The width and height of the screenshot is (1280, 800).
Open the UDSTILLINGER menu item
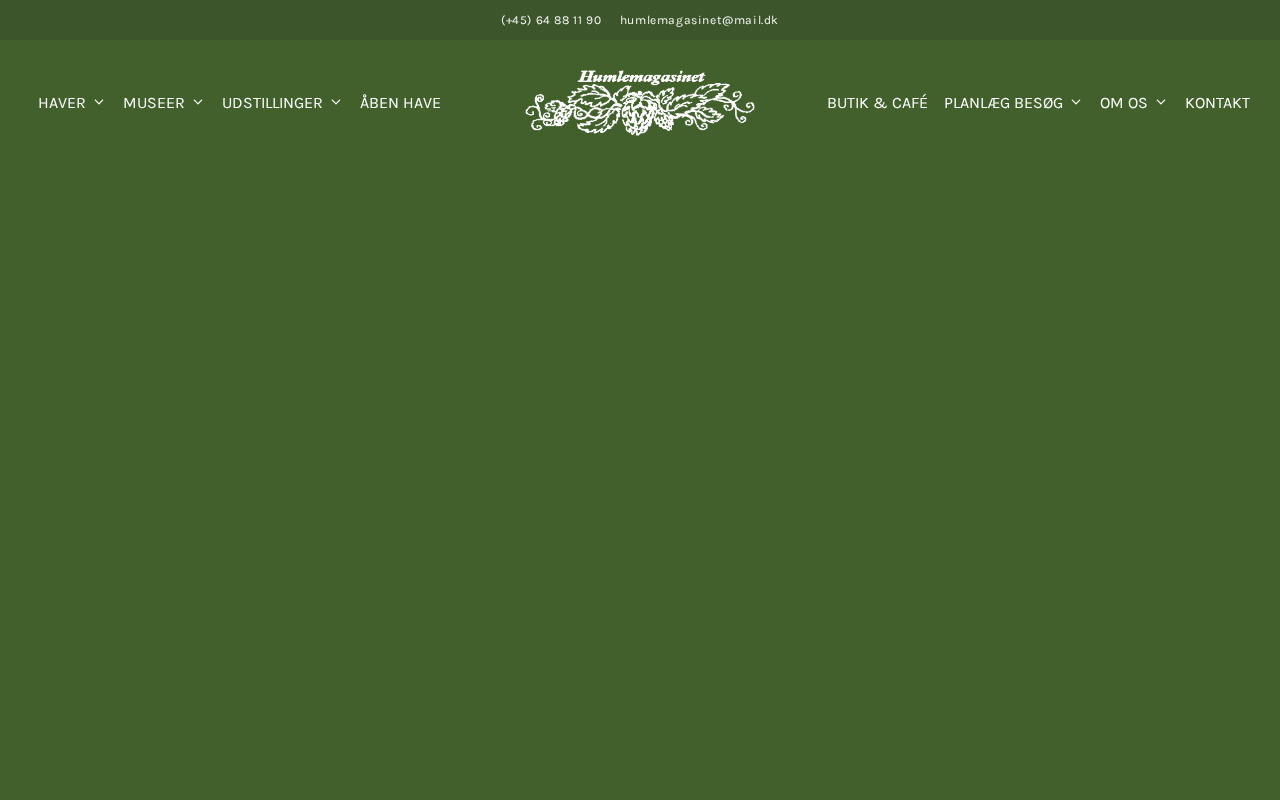pyautogui.click(x=272, y=103)
